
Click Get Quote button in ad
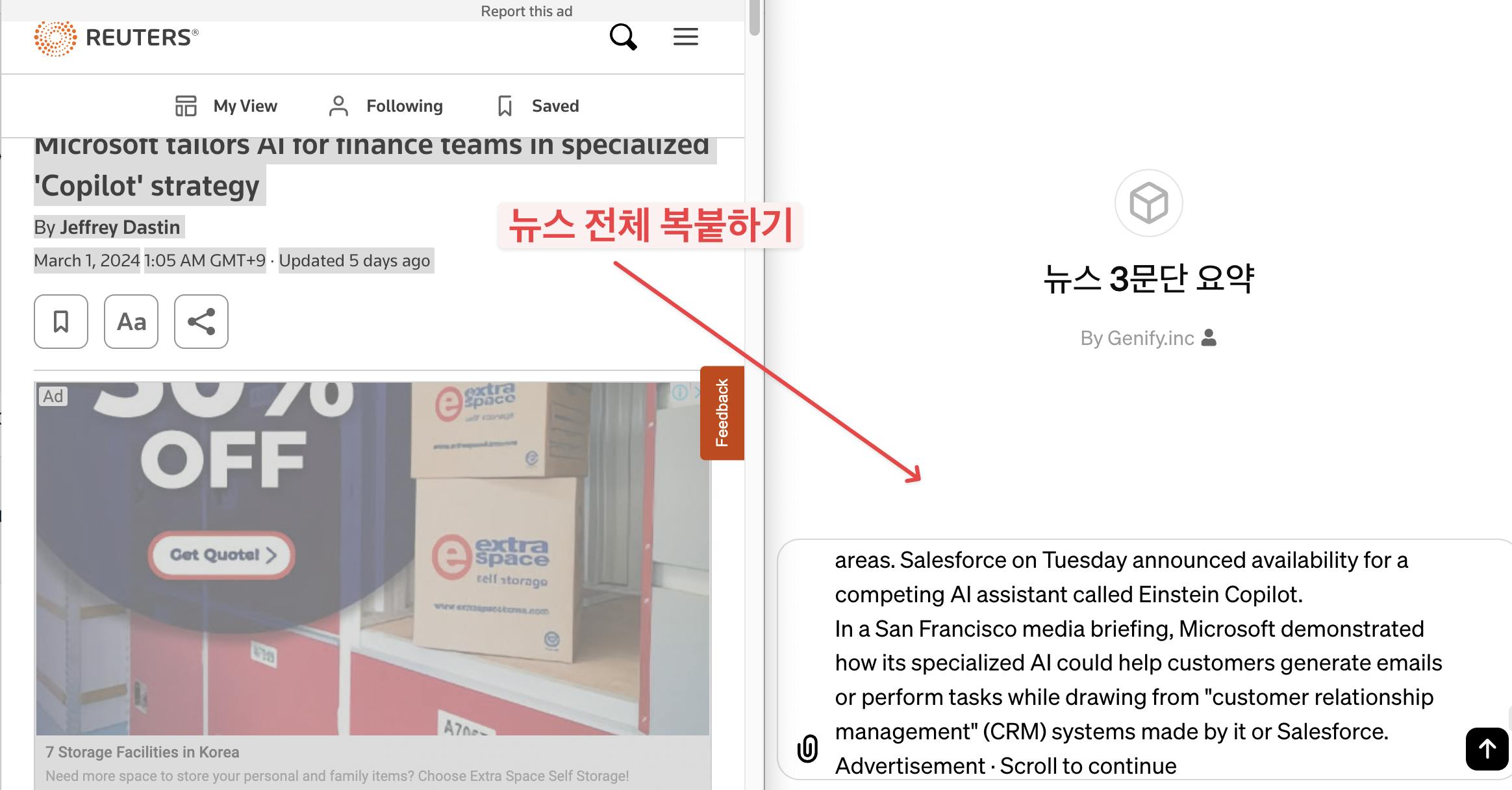222,555
